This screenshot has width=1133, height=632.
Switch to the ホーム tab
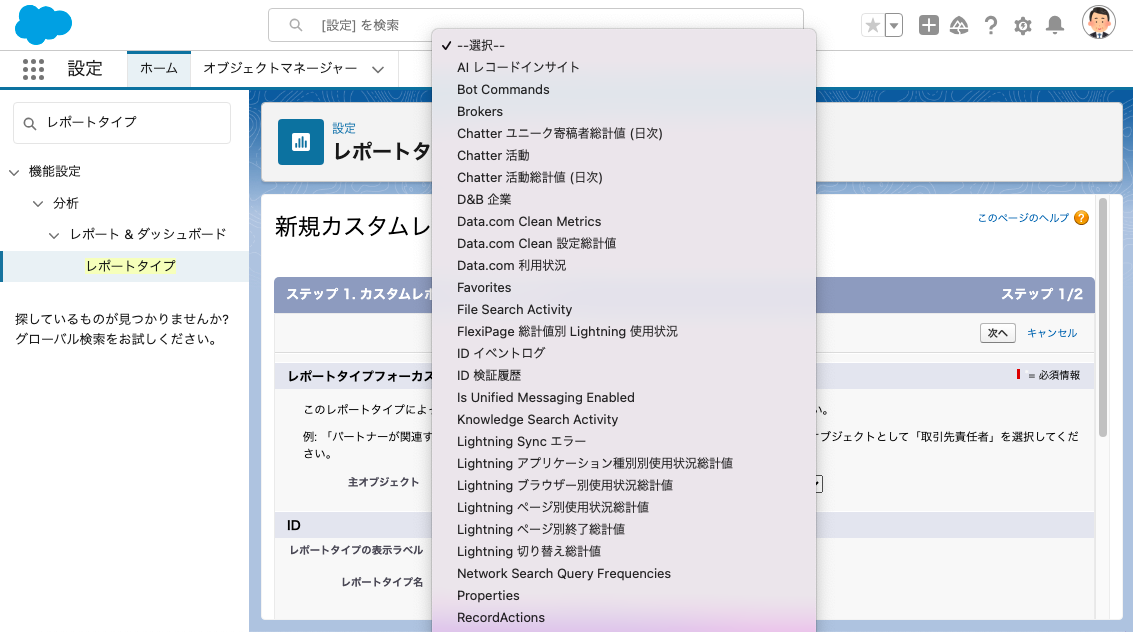[159, 69]
